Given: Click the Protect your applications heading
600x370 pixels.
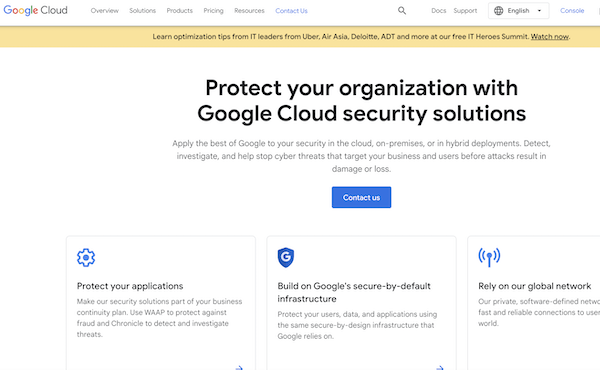Looking at the screenshot, I should (x=130, y=286).
